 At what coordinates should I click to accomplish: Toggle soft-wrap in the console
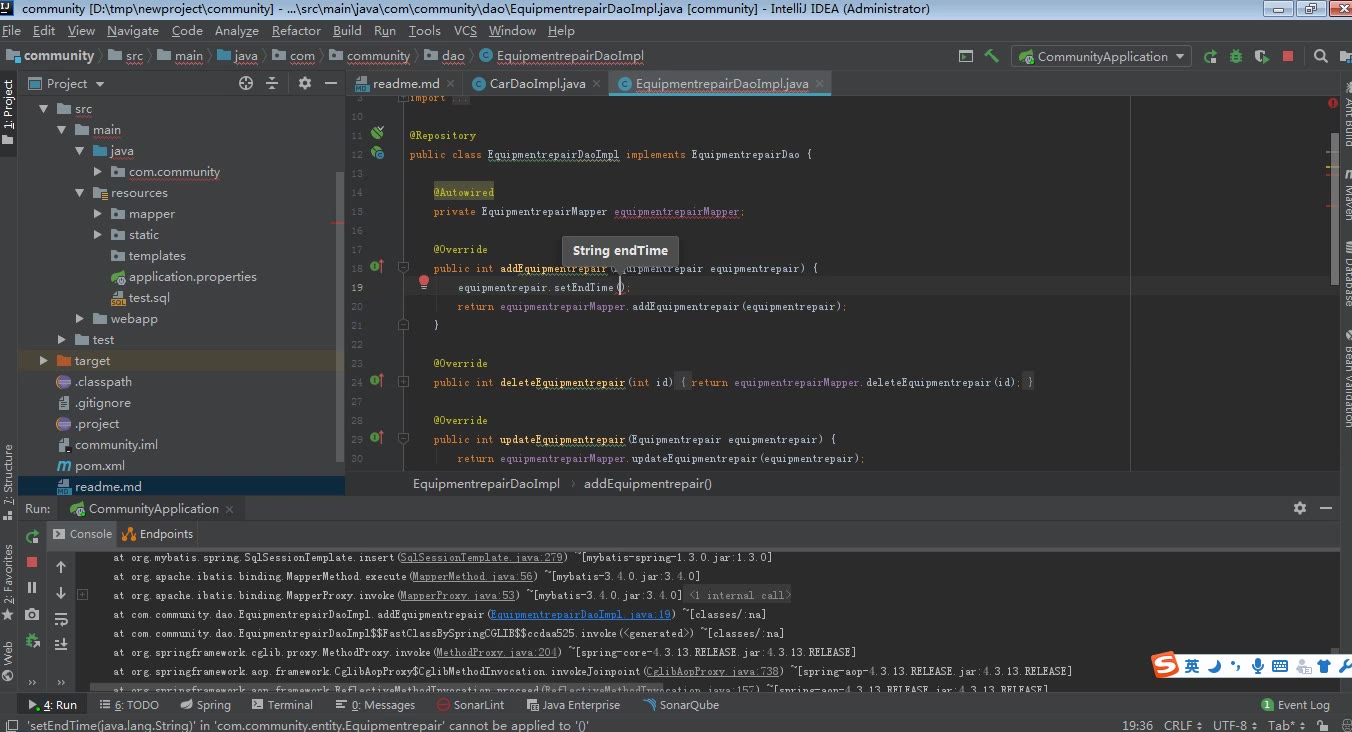pos(61,619)
